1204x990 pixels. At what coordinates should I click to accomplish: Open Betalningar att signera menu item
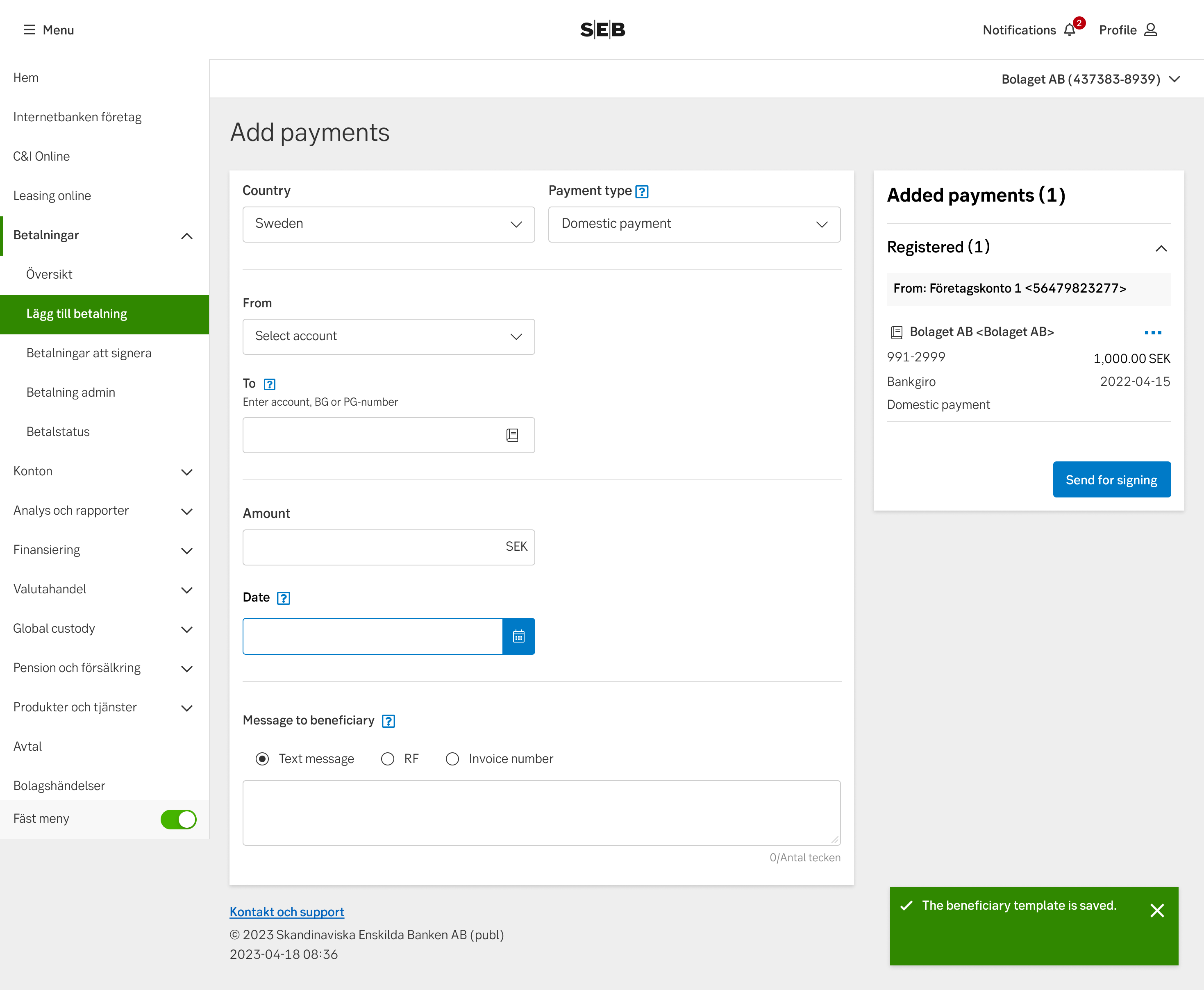click(89, 353)
